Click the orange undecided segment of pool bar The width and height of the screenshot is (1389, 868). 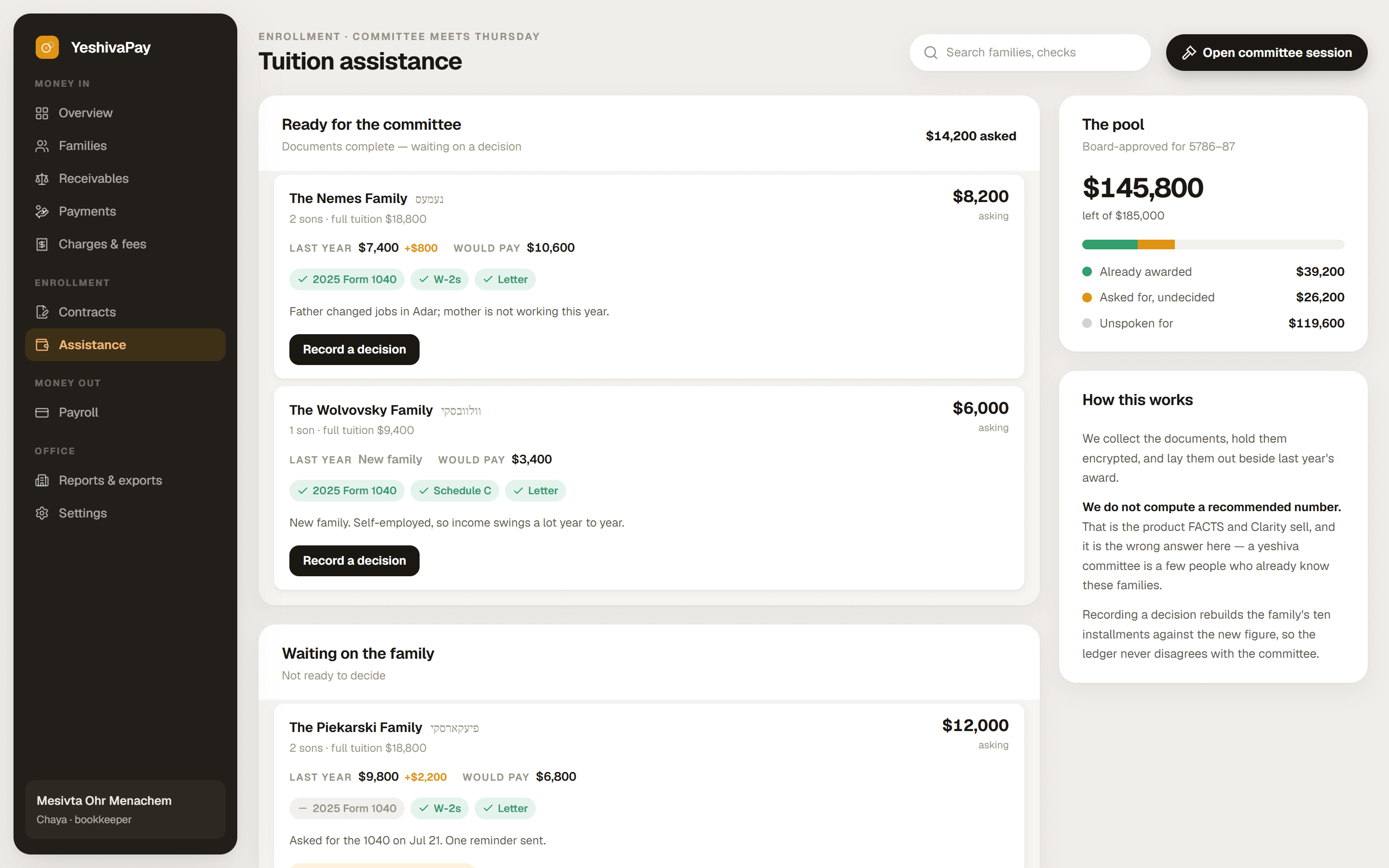point(1156,244)
